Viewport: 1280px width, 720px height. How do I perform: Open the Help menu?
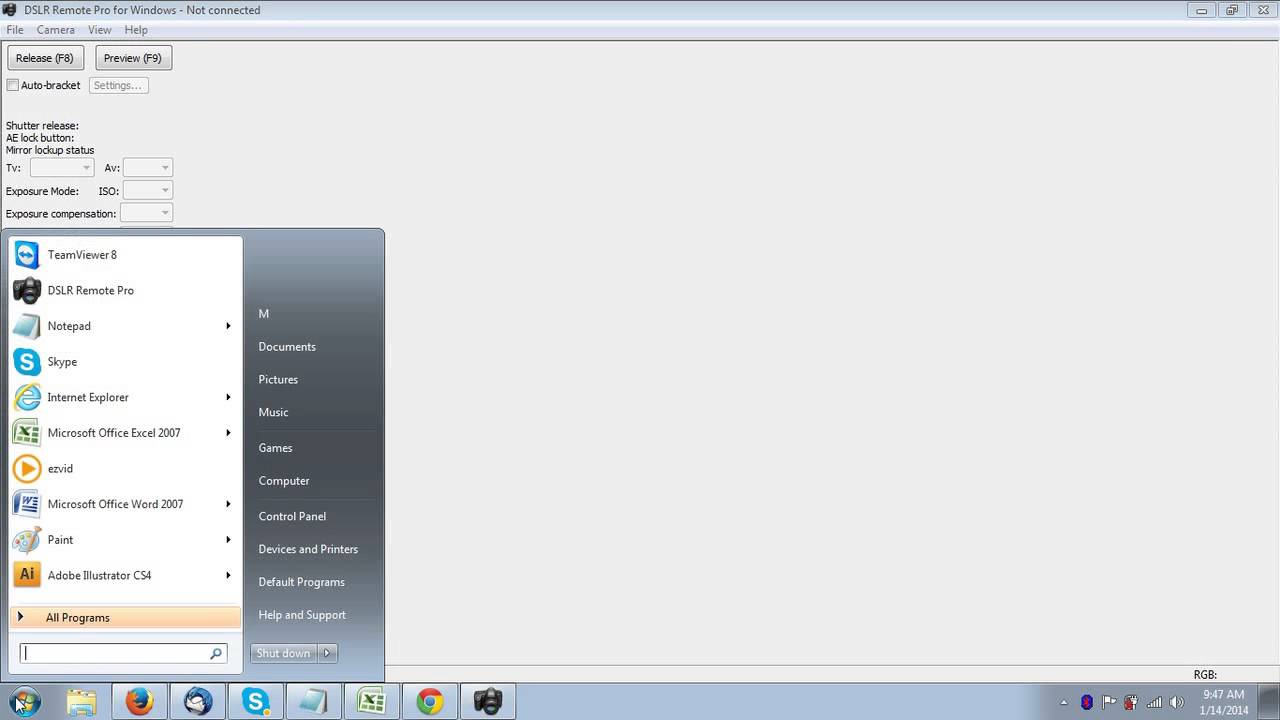point(136,30)
